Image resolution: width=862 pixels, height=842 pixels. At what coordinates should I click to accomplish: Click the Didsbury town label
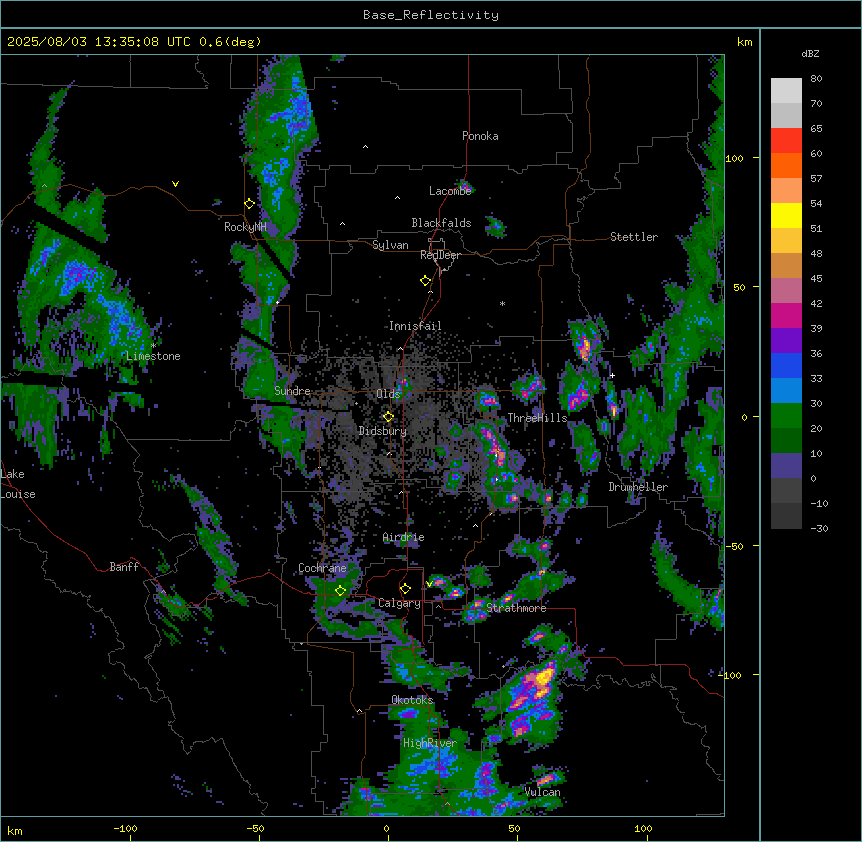(x=383, y=431)
